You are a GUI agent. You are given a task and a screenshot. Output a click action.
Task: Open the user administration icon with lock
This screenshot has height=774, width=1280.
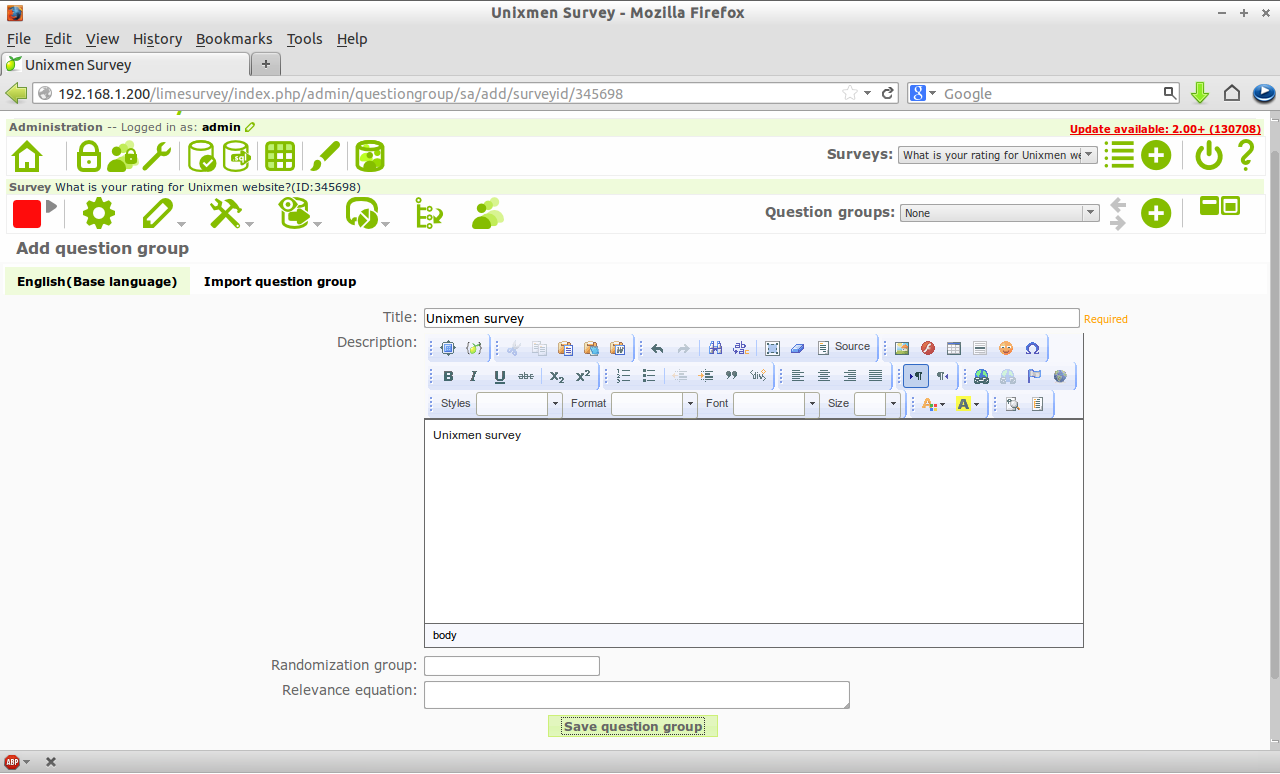point(122,156)
